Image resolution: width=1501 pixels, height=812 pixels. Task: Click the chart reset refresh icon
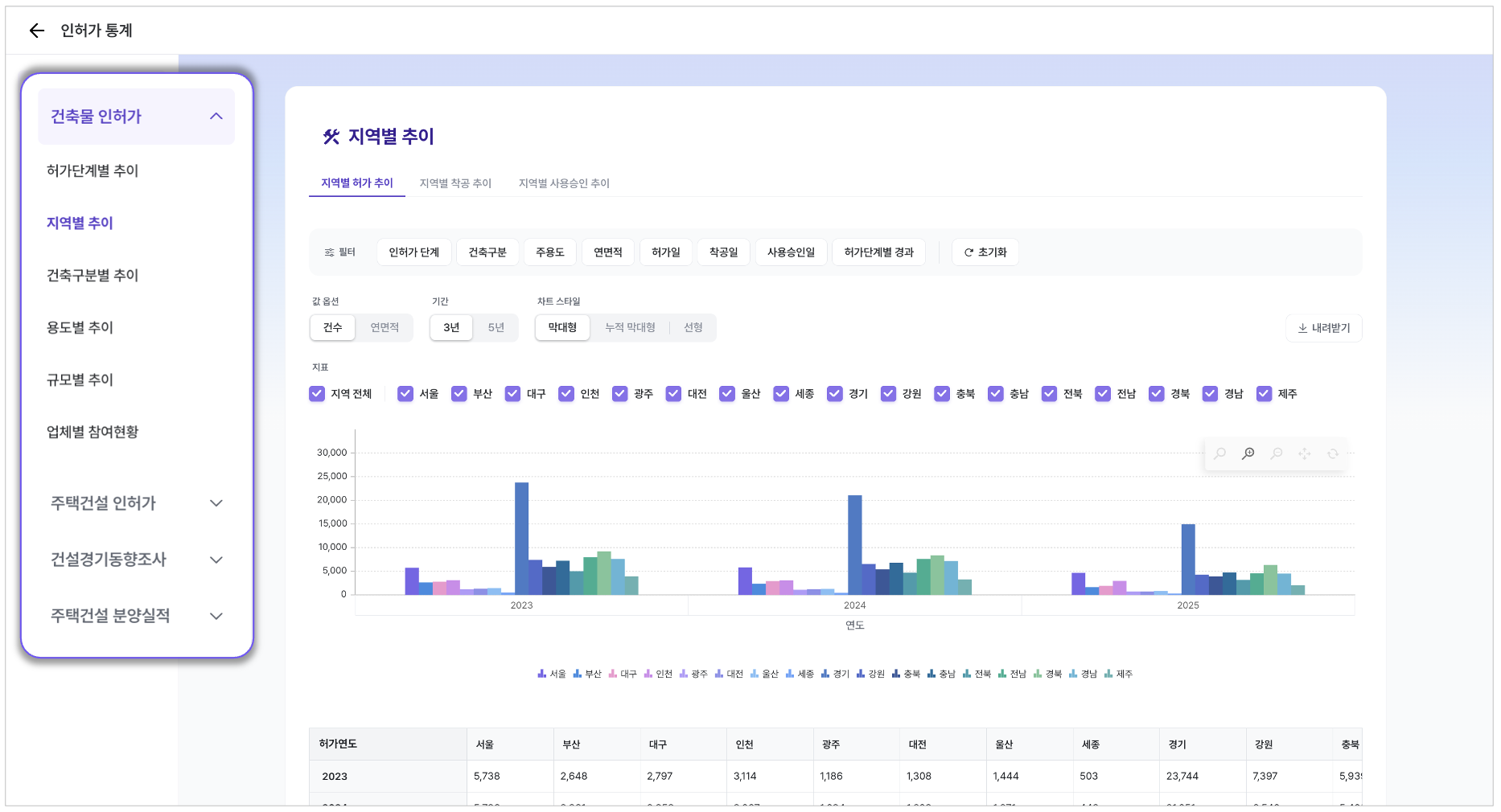coord(1332,454)
